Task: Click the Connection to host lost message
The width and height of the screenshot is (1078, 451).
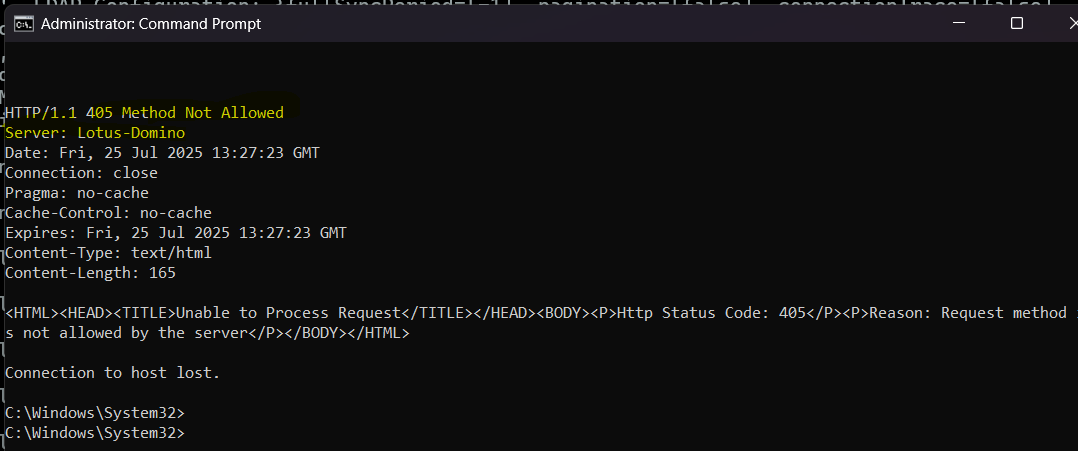Action: click(113, 373)
